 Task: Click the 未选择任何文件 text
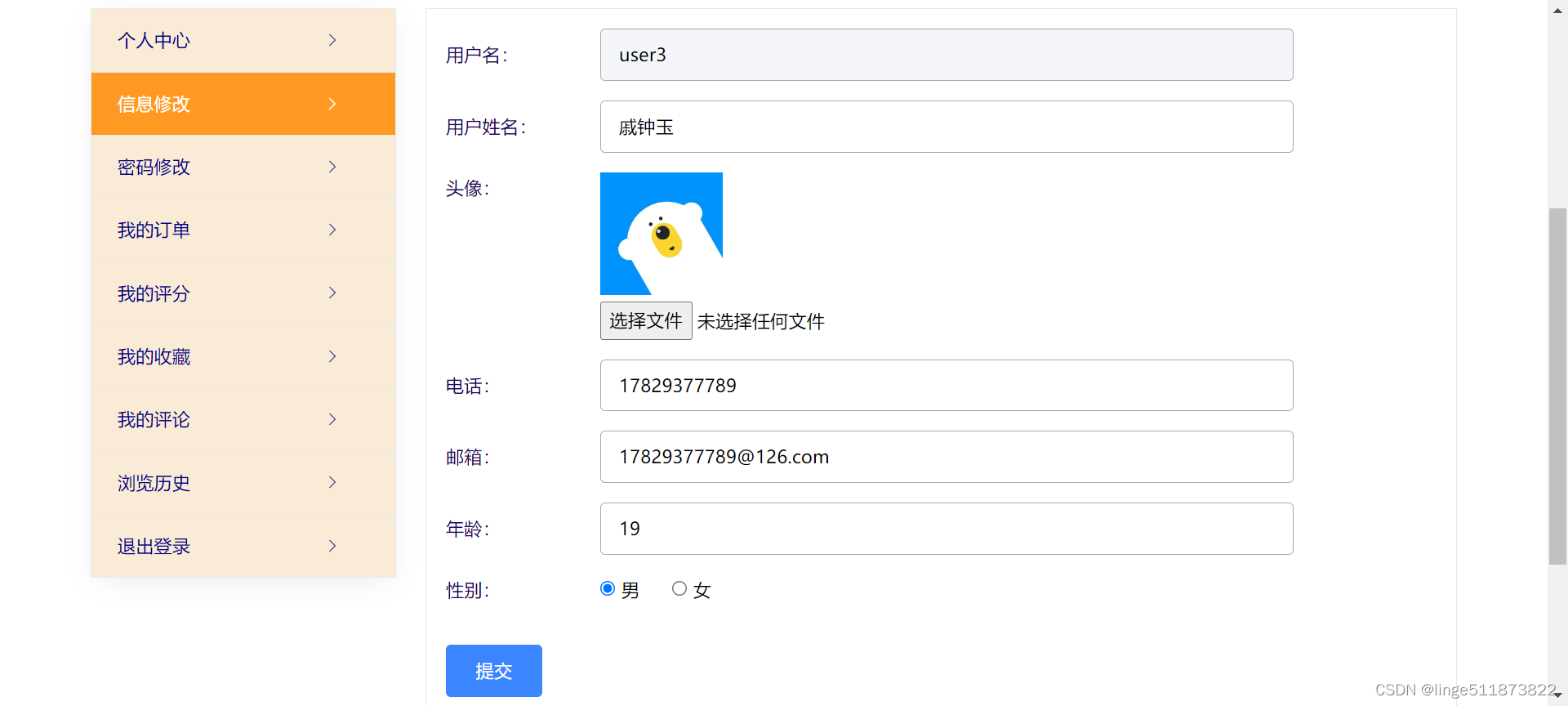coord(761,321)
